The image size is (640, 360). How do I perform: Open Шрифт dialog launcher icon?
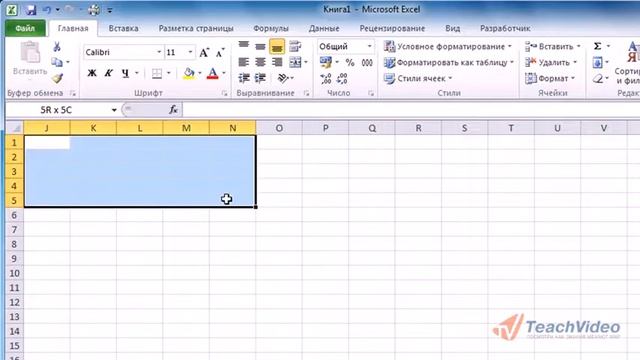click(x=224, y=93)
